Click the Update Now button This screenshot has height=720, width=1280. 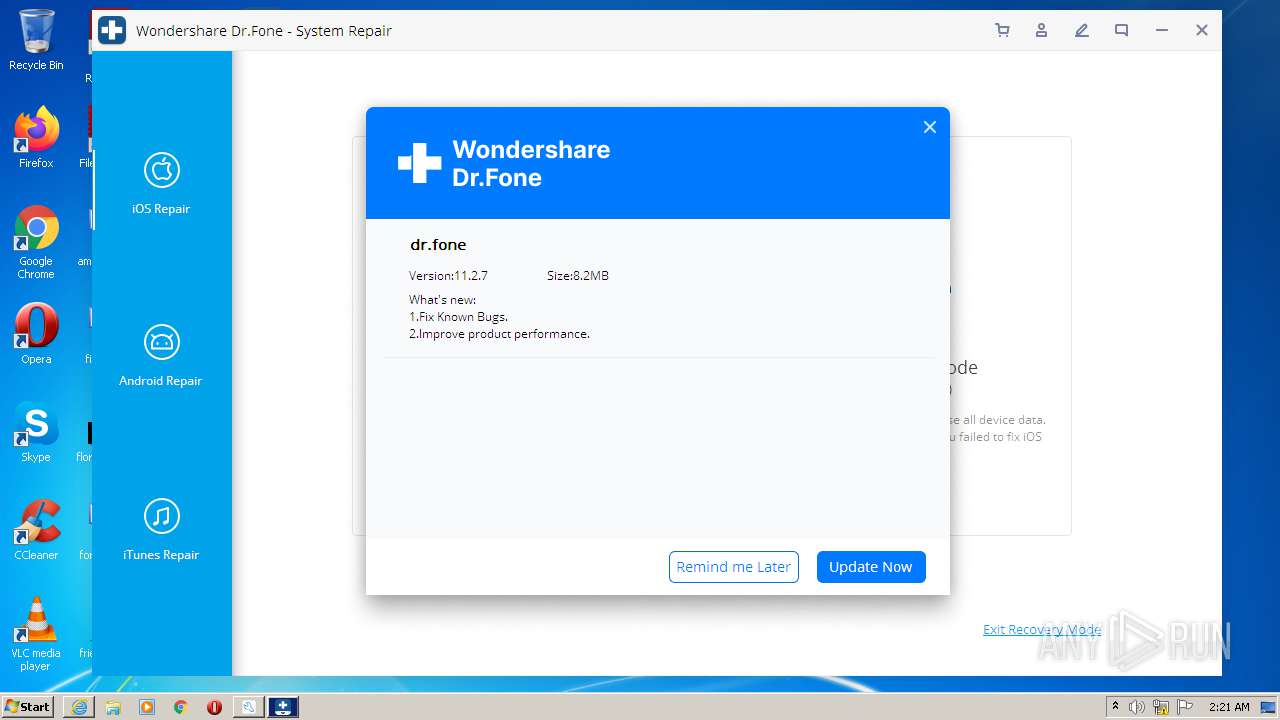871,567
